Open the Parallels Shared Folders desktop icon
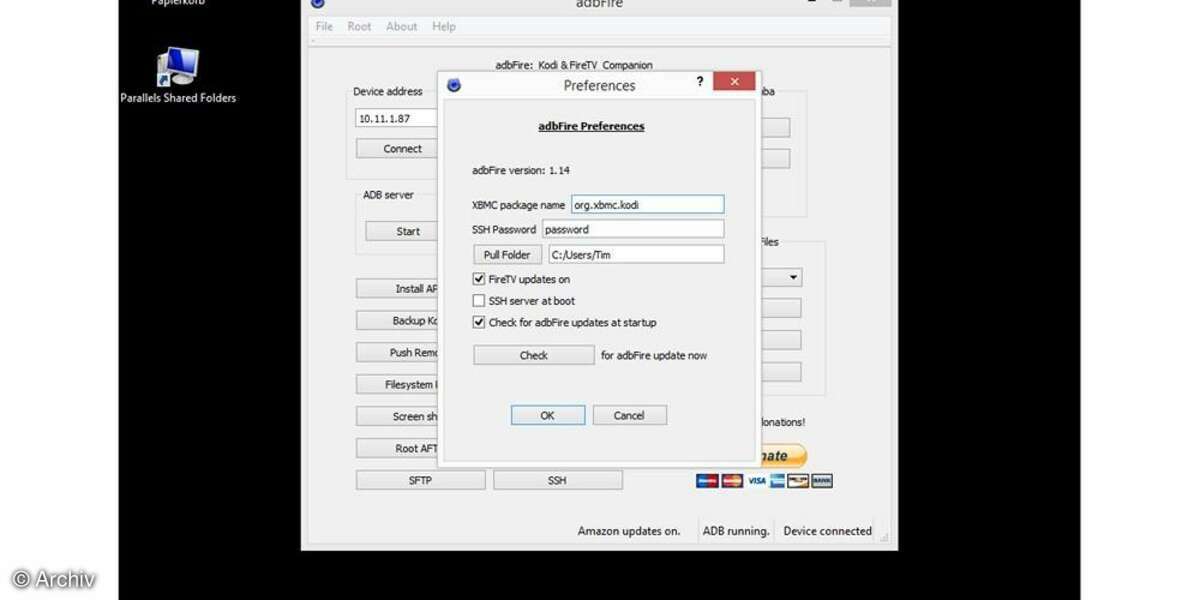 [178, 76]
